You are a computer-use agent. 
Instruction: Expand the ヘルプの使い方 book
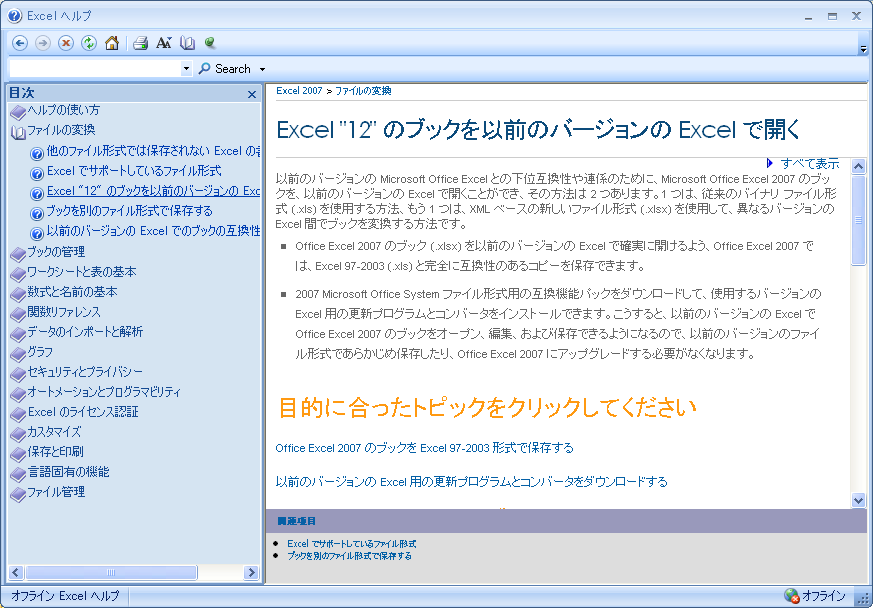(64, 110)
